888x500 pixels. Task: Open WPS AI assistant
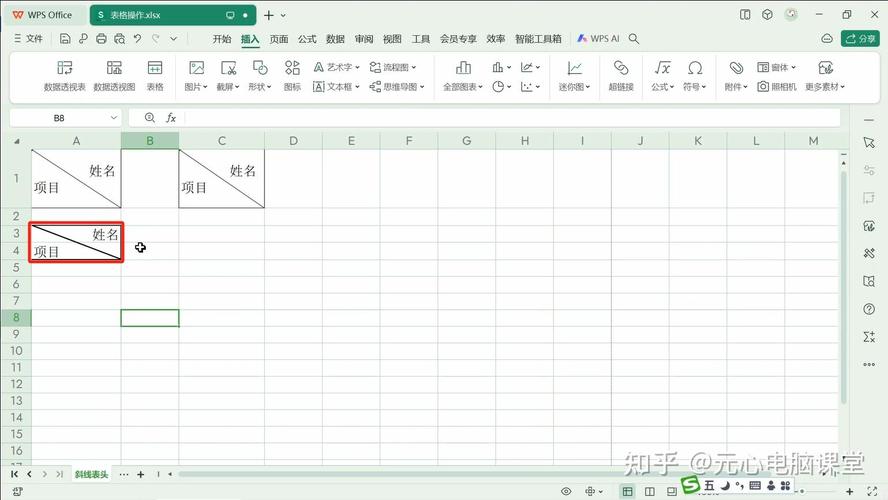tap(598, 39)
